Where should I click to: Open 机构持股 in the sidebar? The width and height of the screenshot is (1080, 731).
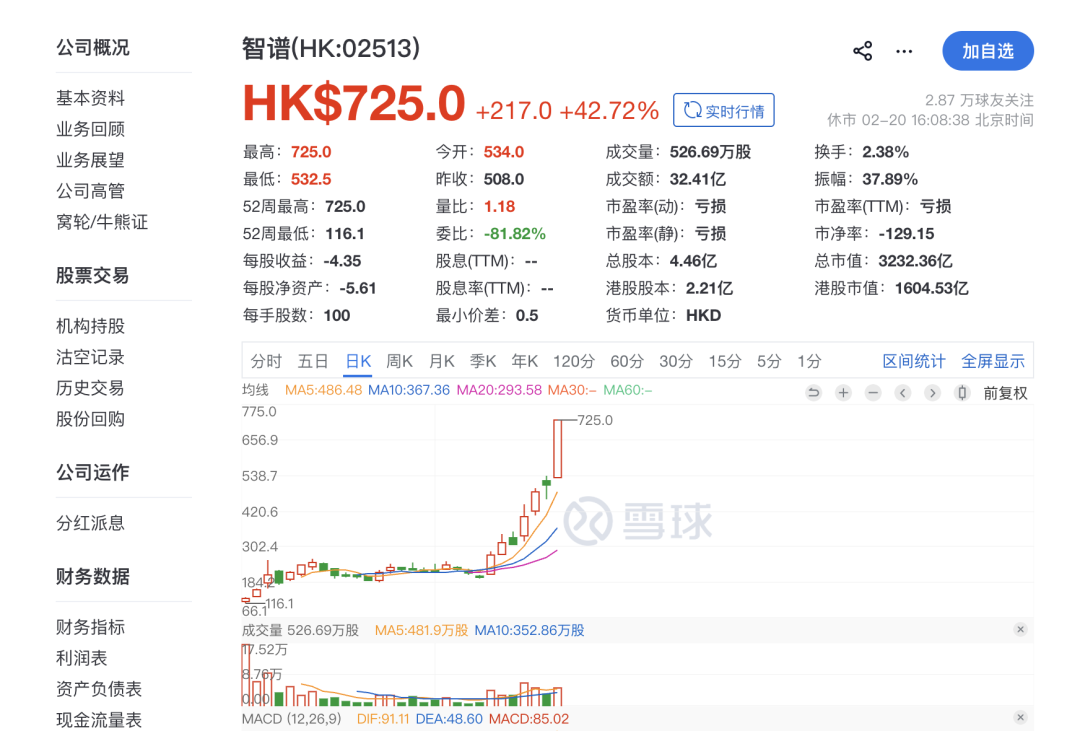tap(90, 327)
